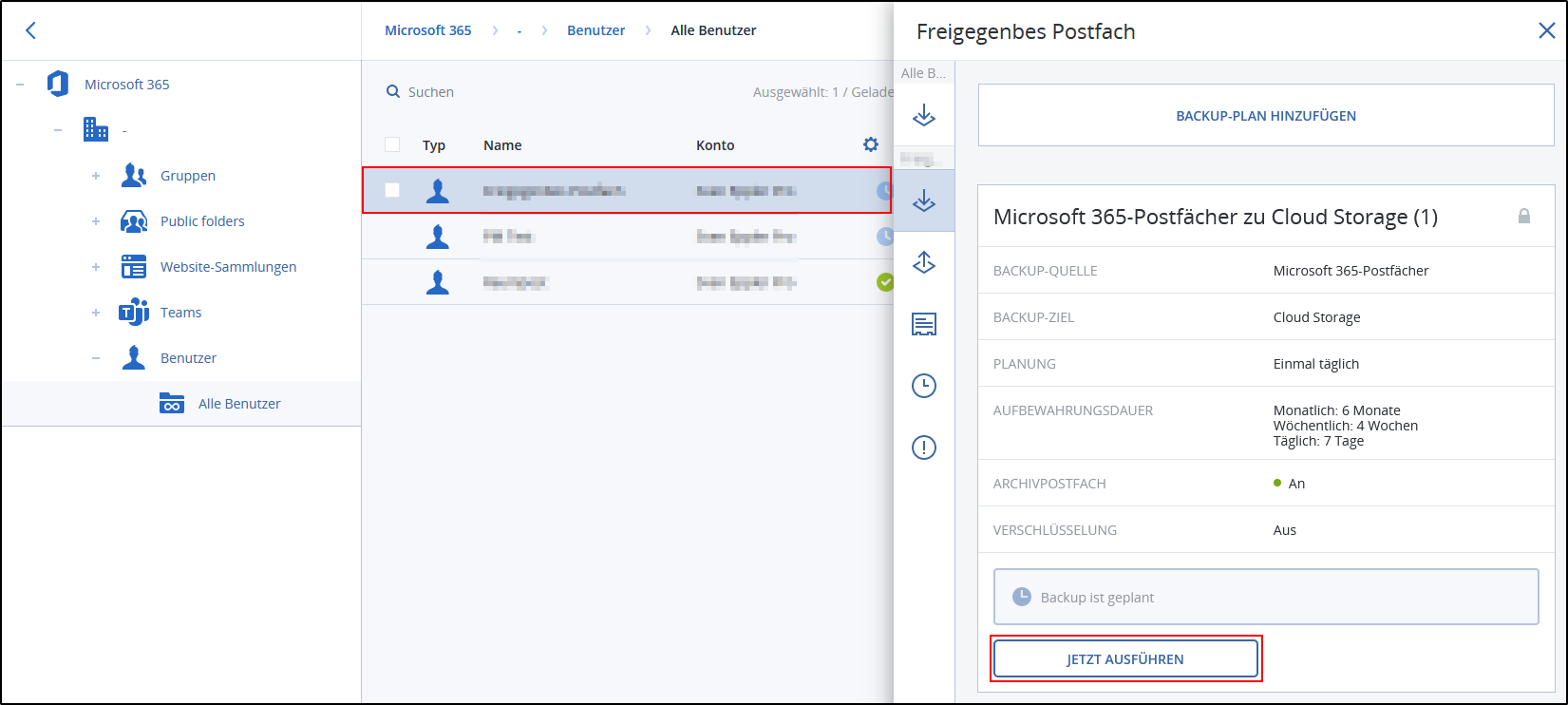Expand the Teams tree node

pos(96,313)
